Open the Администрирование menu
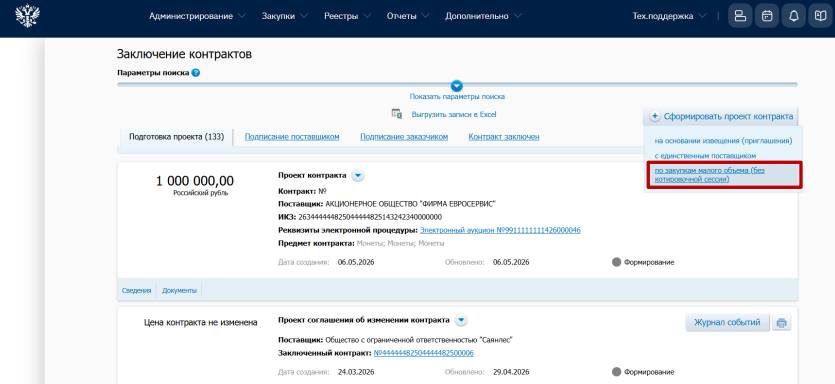This screenshot has width=835, height=384. [x=197, y=16]
